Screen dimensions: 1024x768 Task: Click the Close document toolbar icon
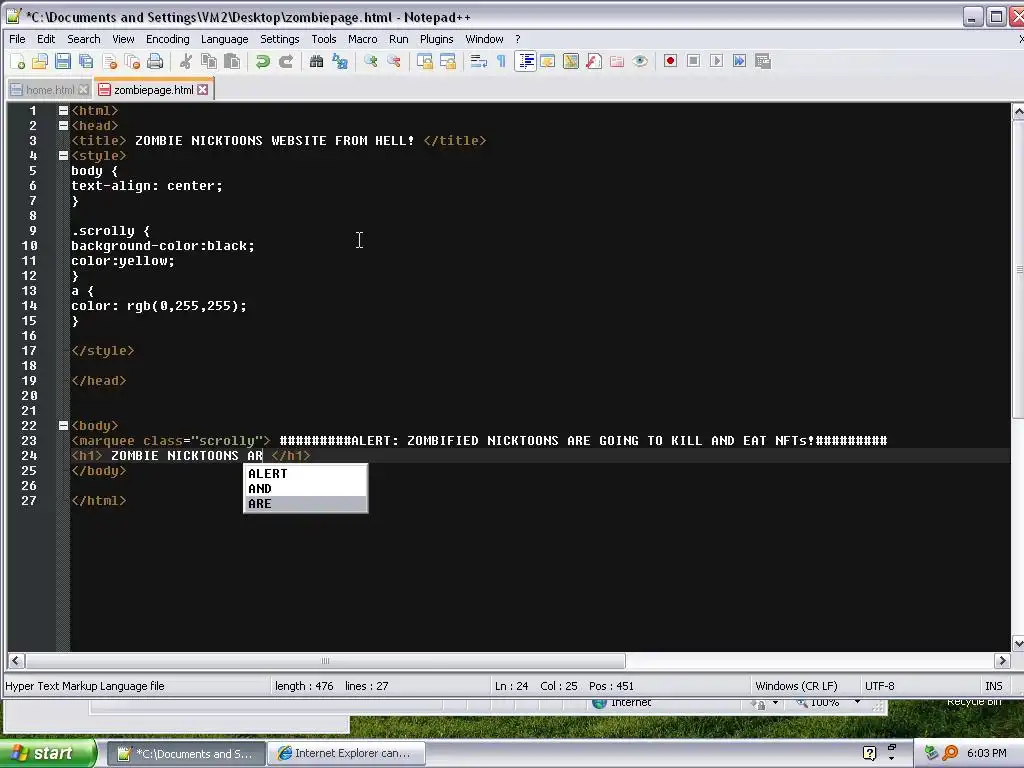[x=109, y=61]
